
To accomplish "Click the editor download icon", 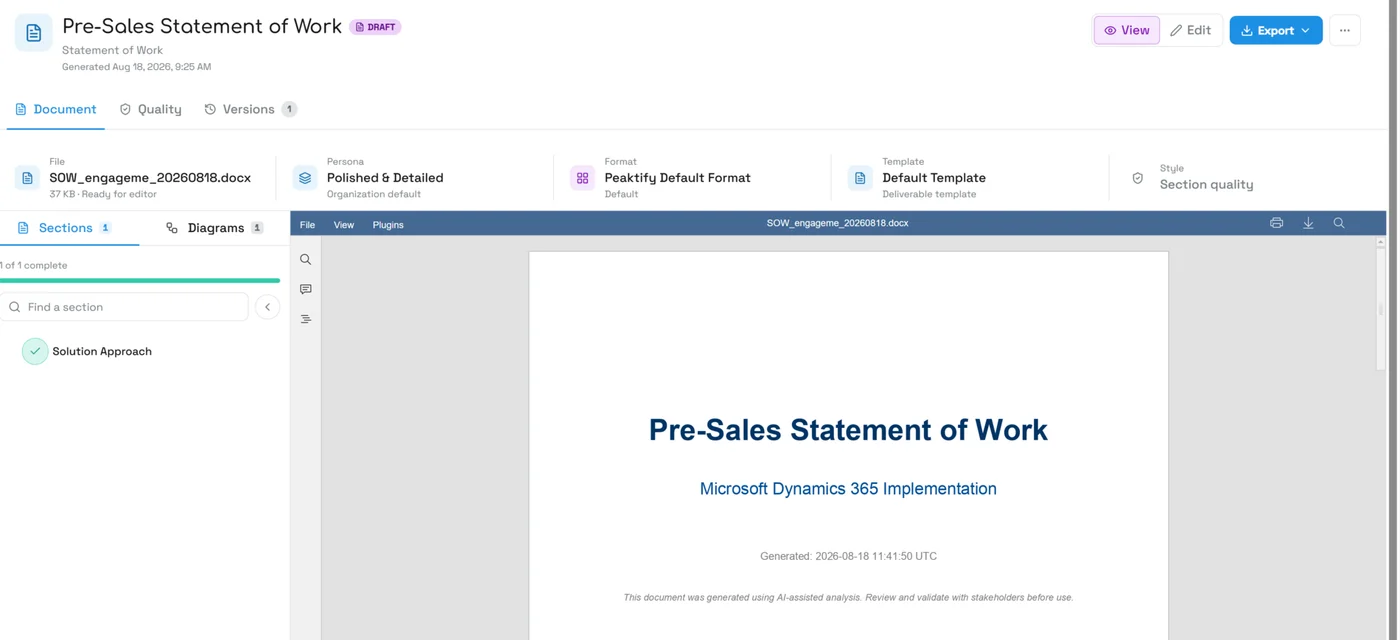I will [x=1308, y=223].
